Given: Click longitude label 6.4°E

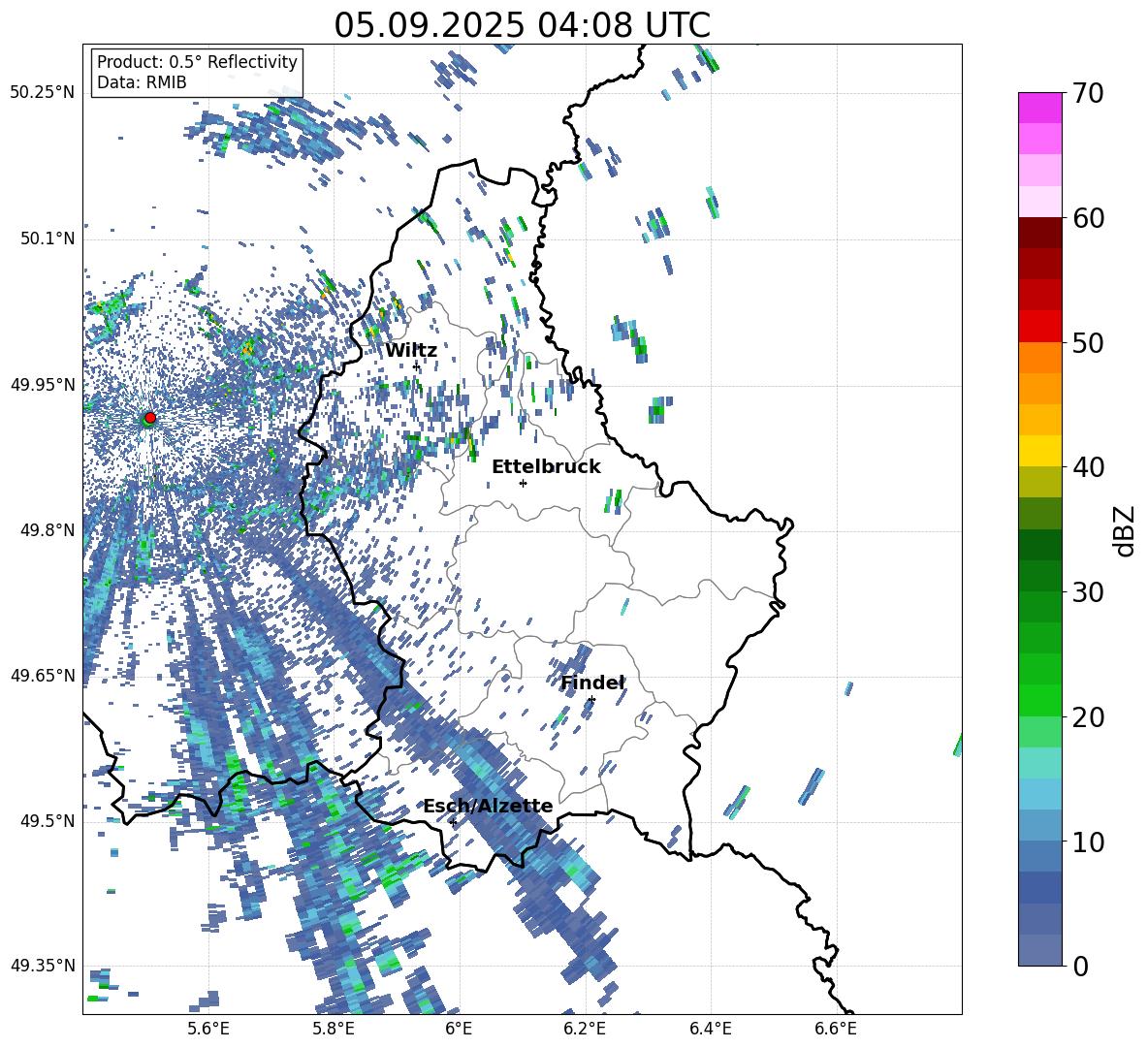Looking at the screenshot, I should tap(710, 1030).
